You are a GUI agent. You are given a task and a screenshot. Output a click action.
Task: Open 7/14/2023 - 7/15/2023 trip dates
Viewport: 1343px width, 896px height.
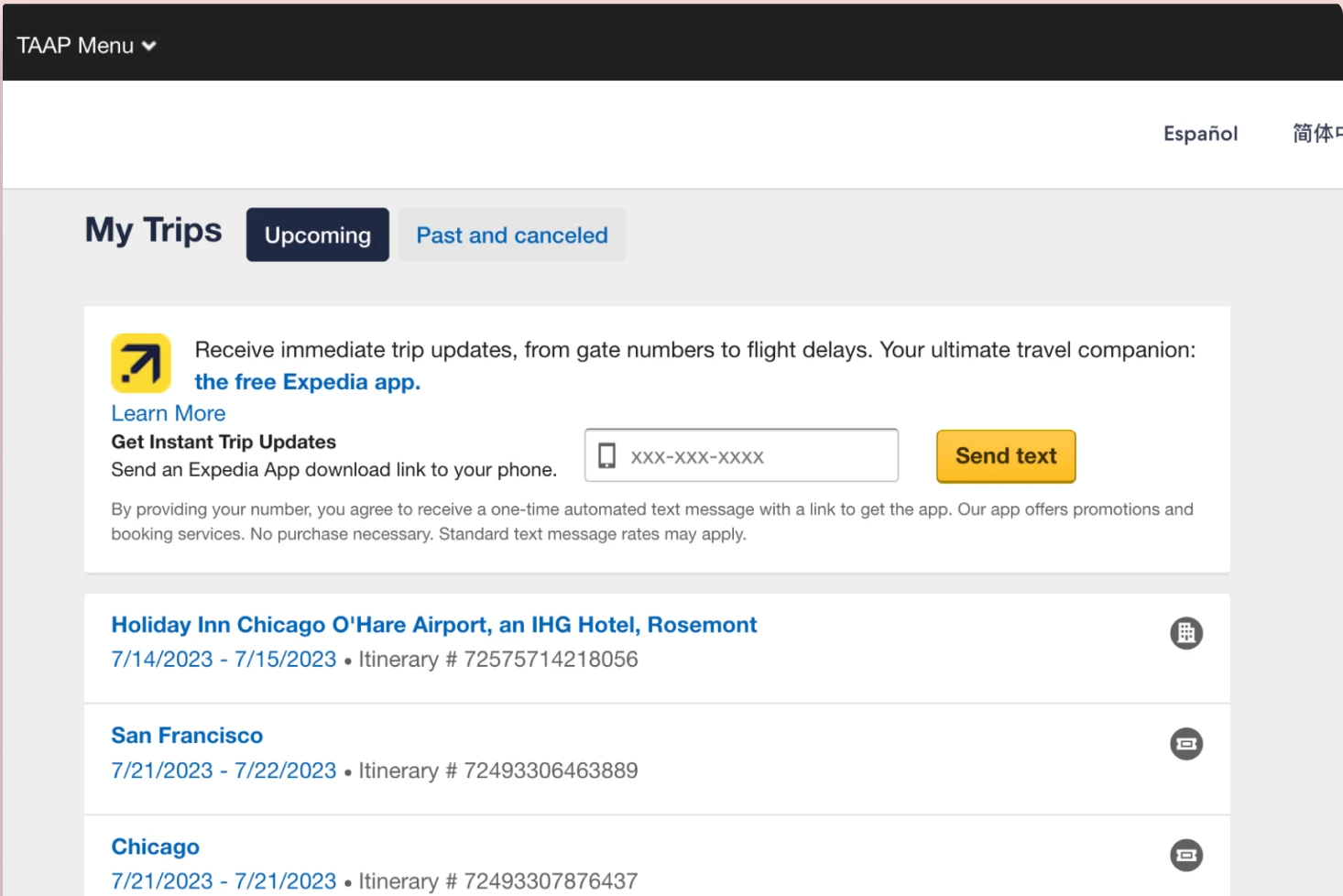(x=224, y=659)
